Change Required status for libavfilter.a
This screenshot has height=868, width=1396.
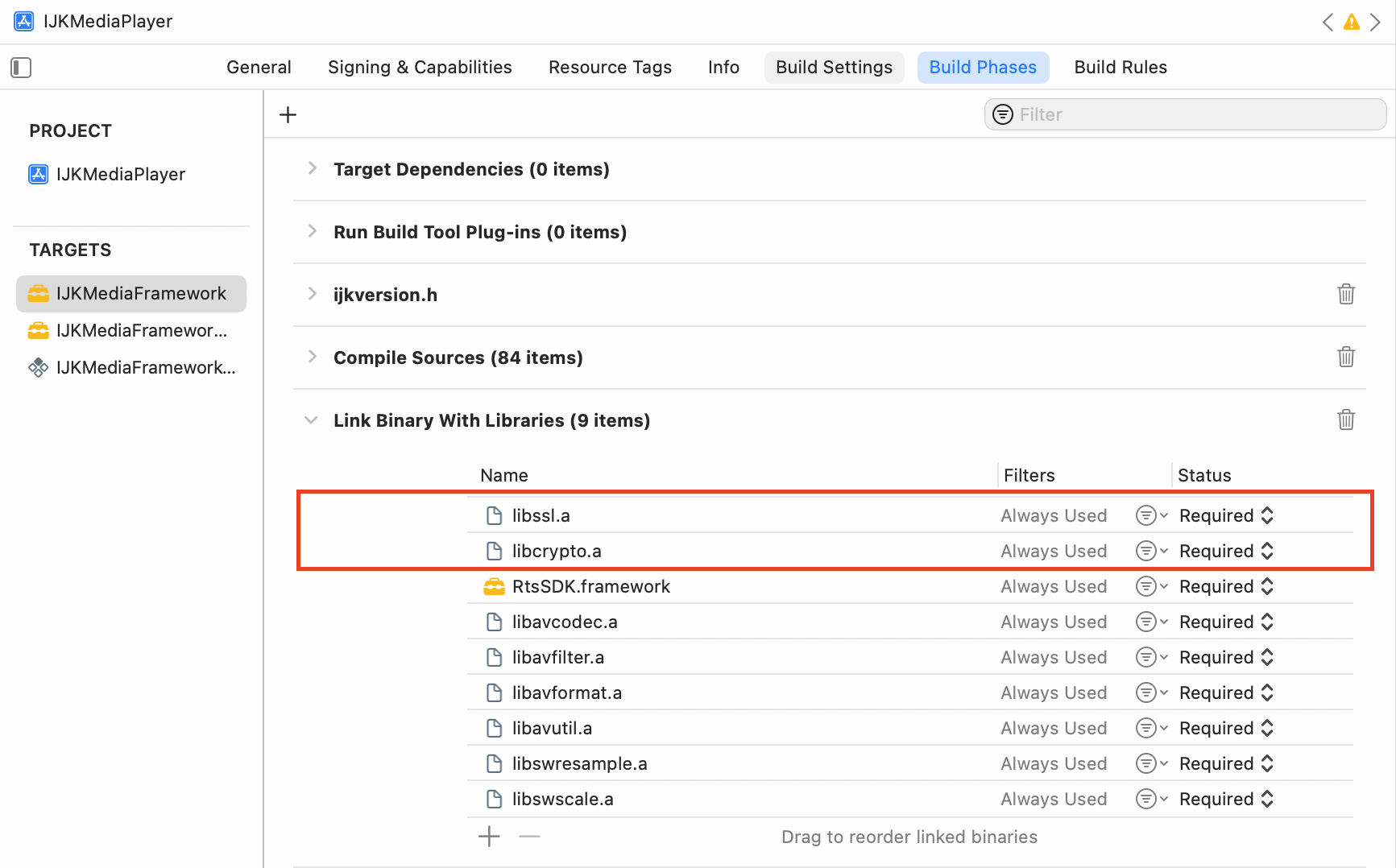tap(1226, 657)
